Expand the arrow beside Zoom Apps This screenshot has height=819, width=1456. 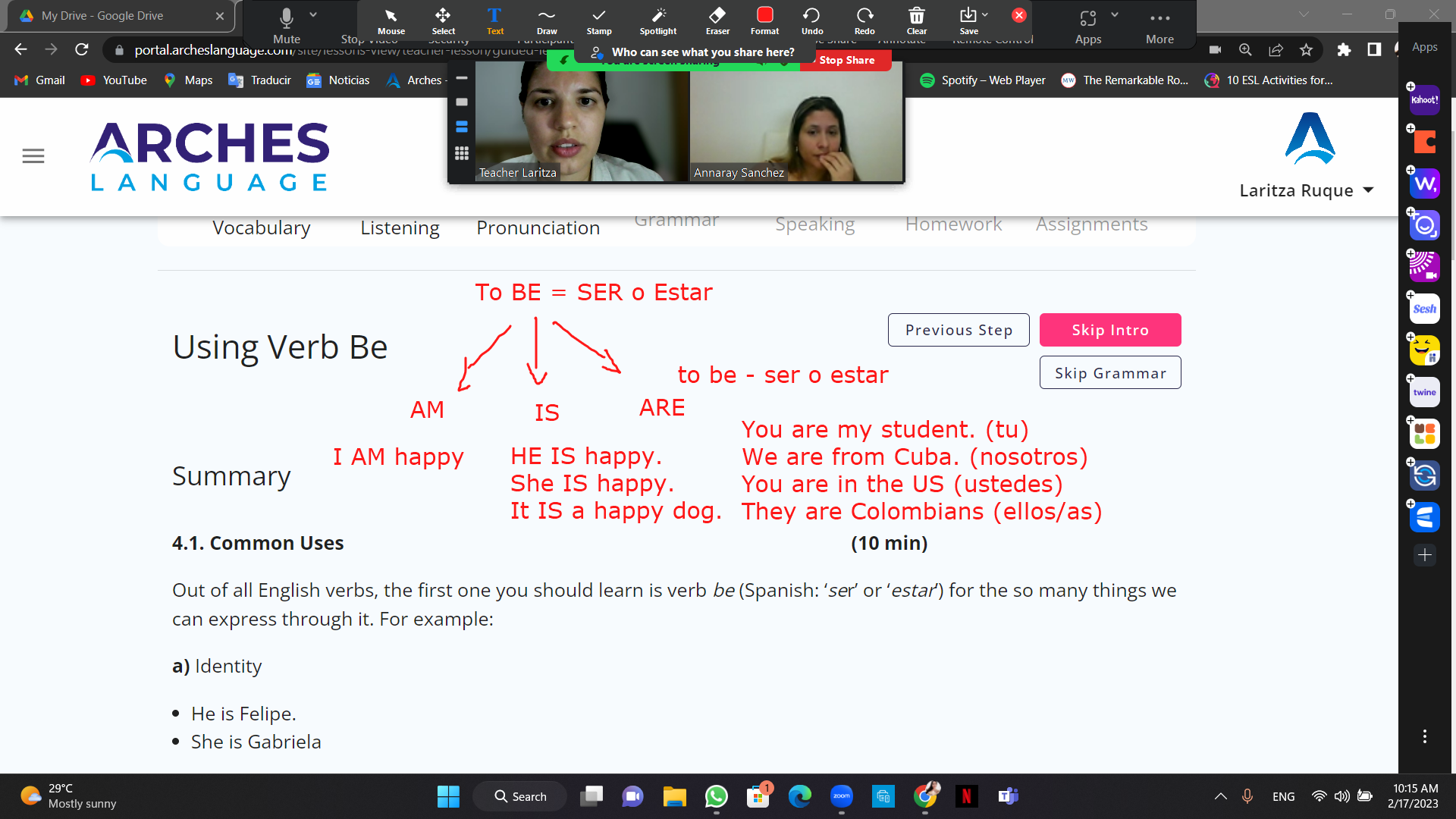tap(1115, 14)
